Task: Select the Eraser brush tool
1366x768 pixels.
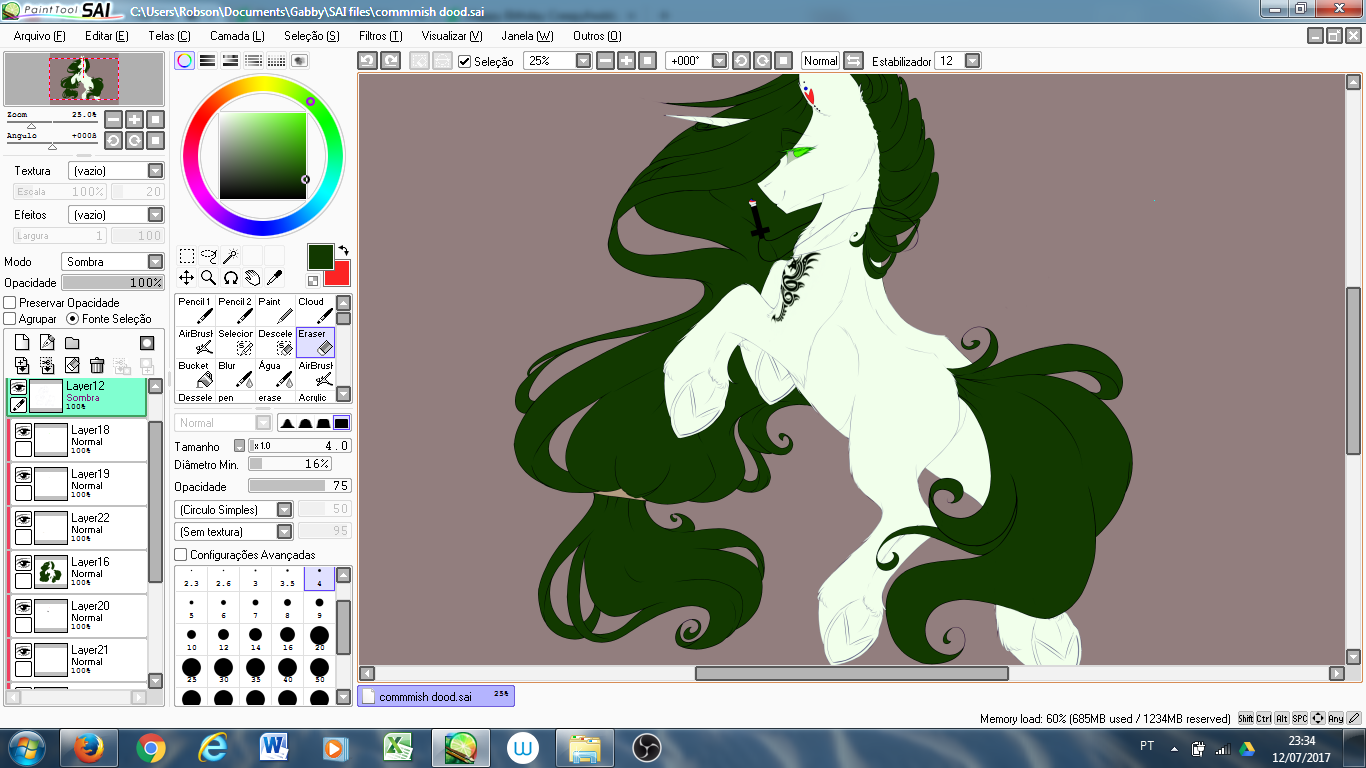Action: click(x=315, y=342)
